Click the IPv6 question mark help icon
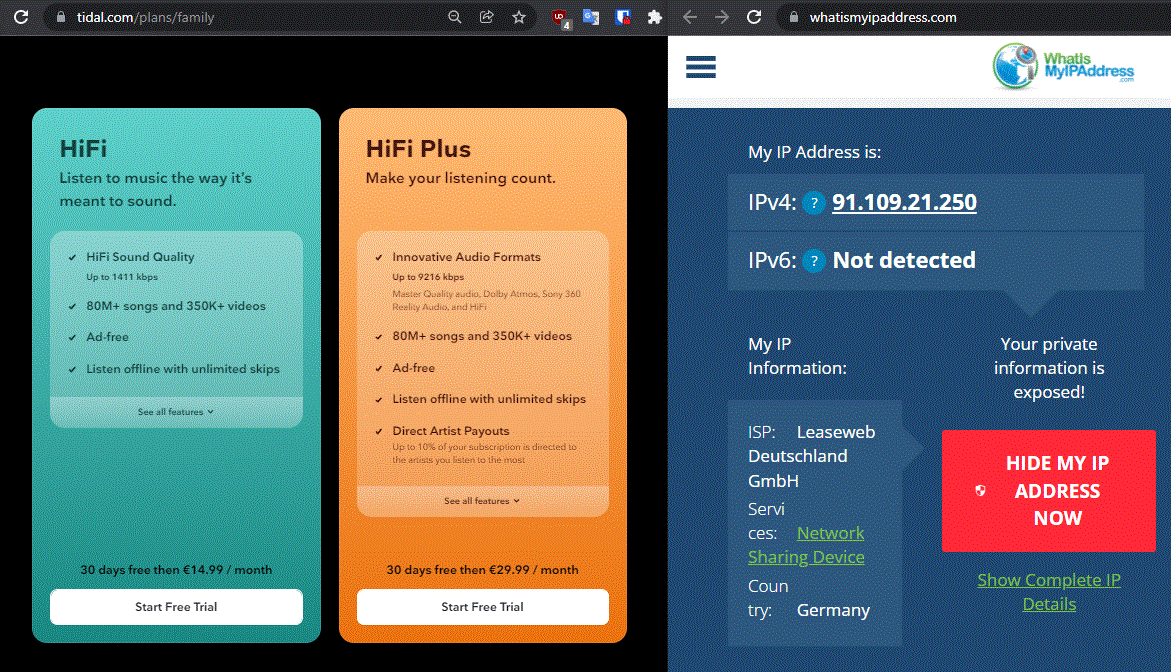The height and width of the screenshot is (672, 1171). (814, 261)
